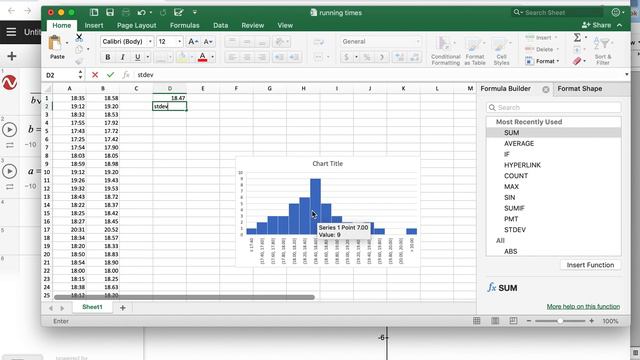
Task: Apply the red font color
Action: [202, 57]
